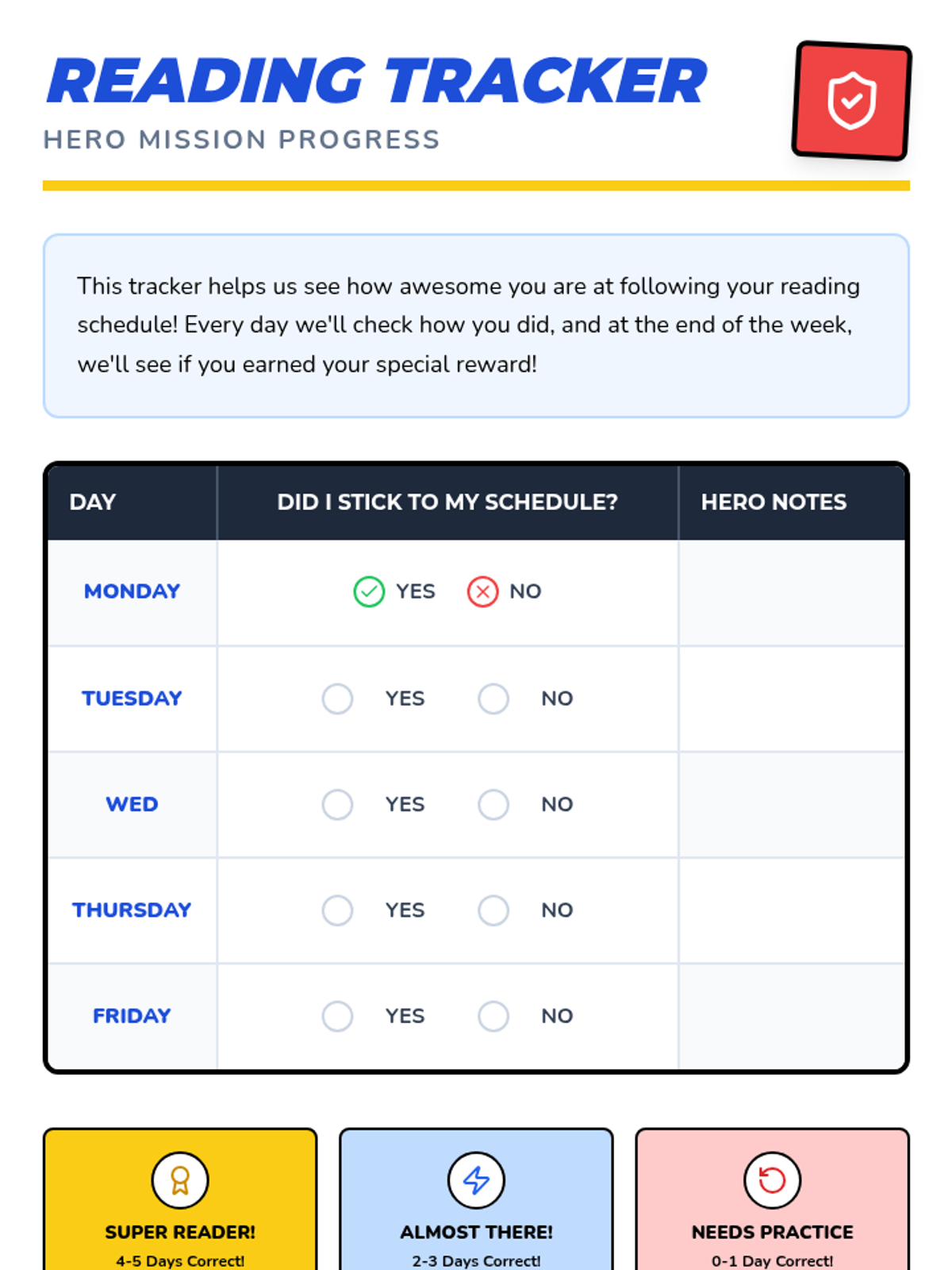Click Monday's red X No icon

click(x=482, y=591)
